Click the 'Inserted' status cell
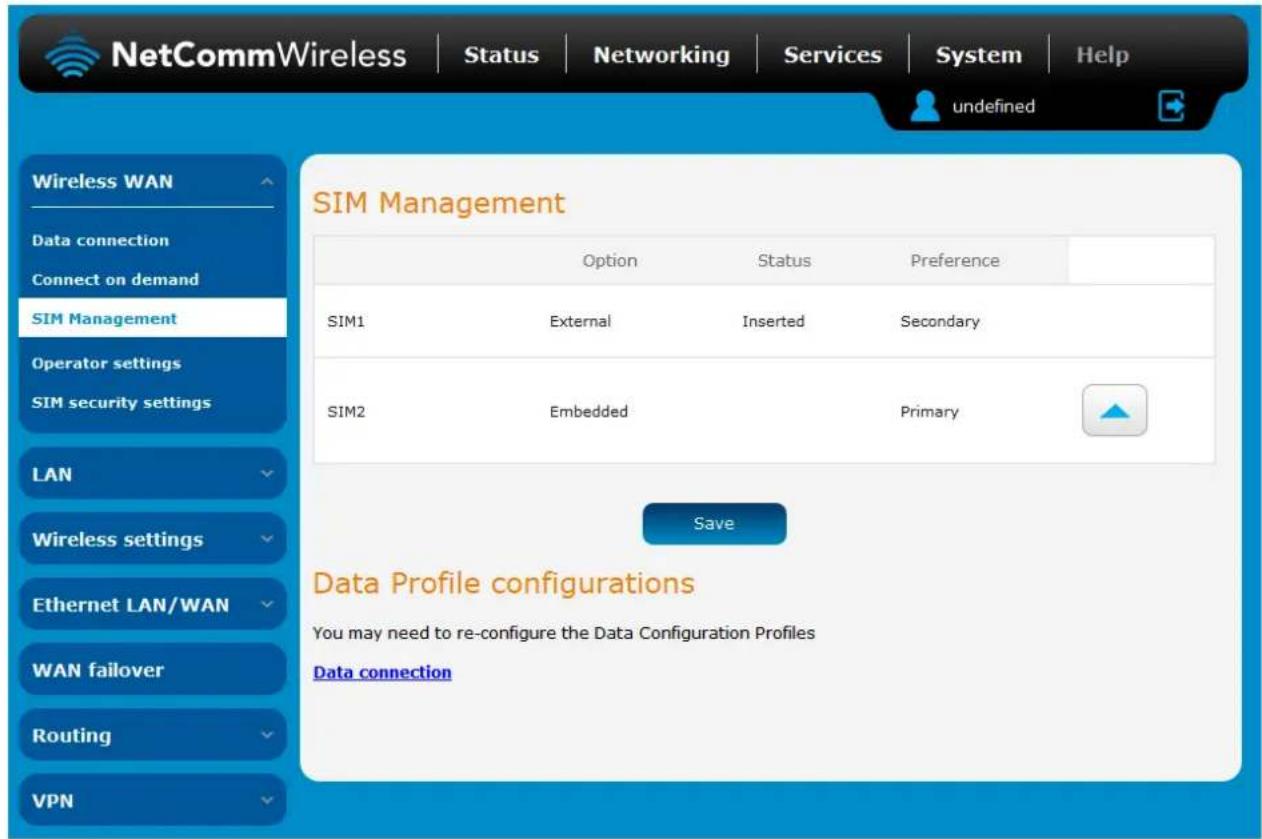Image resolution: width=1262 pixels, height=839 pixels. tap(773, 322)
